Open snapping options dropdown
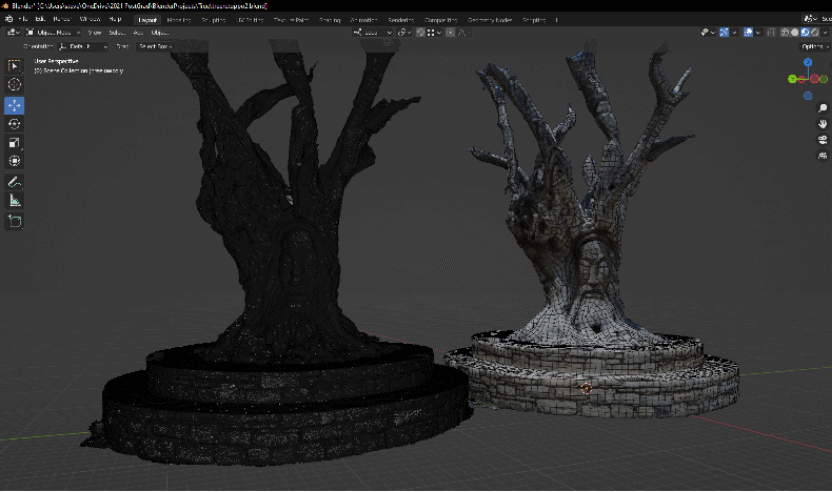The image size is (832, 492). coord(435,32)
